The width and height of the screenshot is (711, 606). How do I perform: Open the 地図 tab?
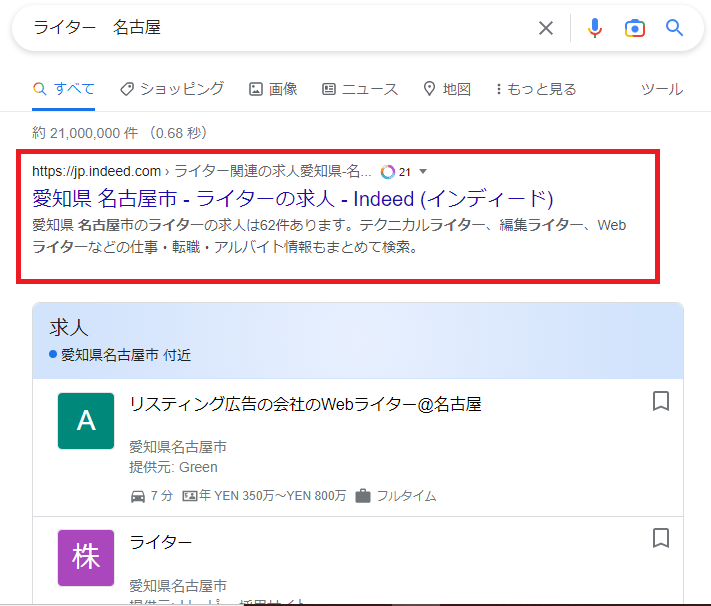click(x=447, y=89)
